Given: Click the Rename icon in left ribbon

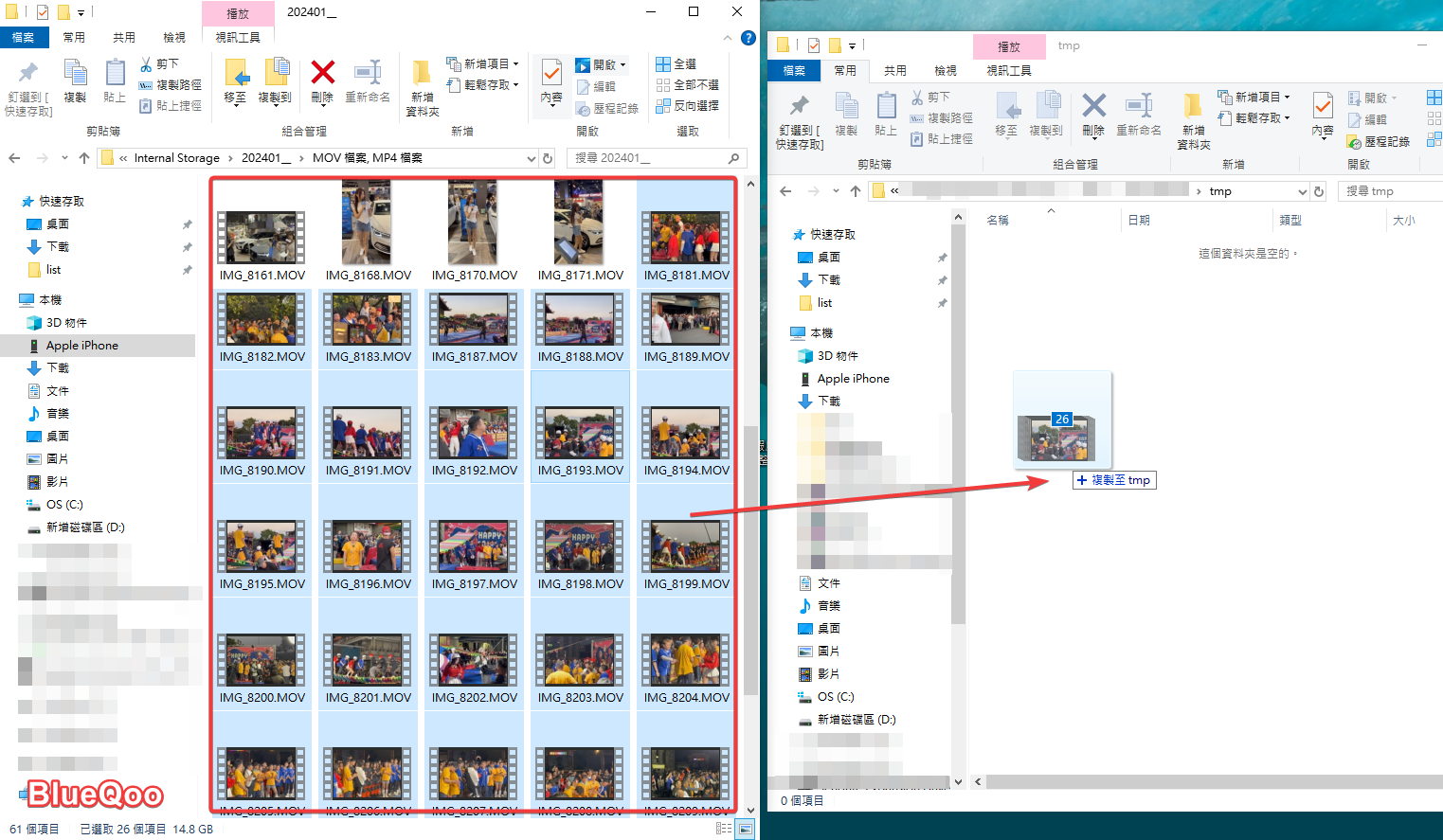Looking at the screenshot, I should tap(367, 80).
